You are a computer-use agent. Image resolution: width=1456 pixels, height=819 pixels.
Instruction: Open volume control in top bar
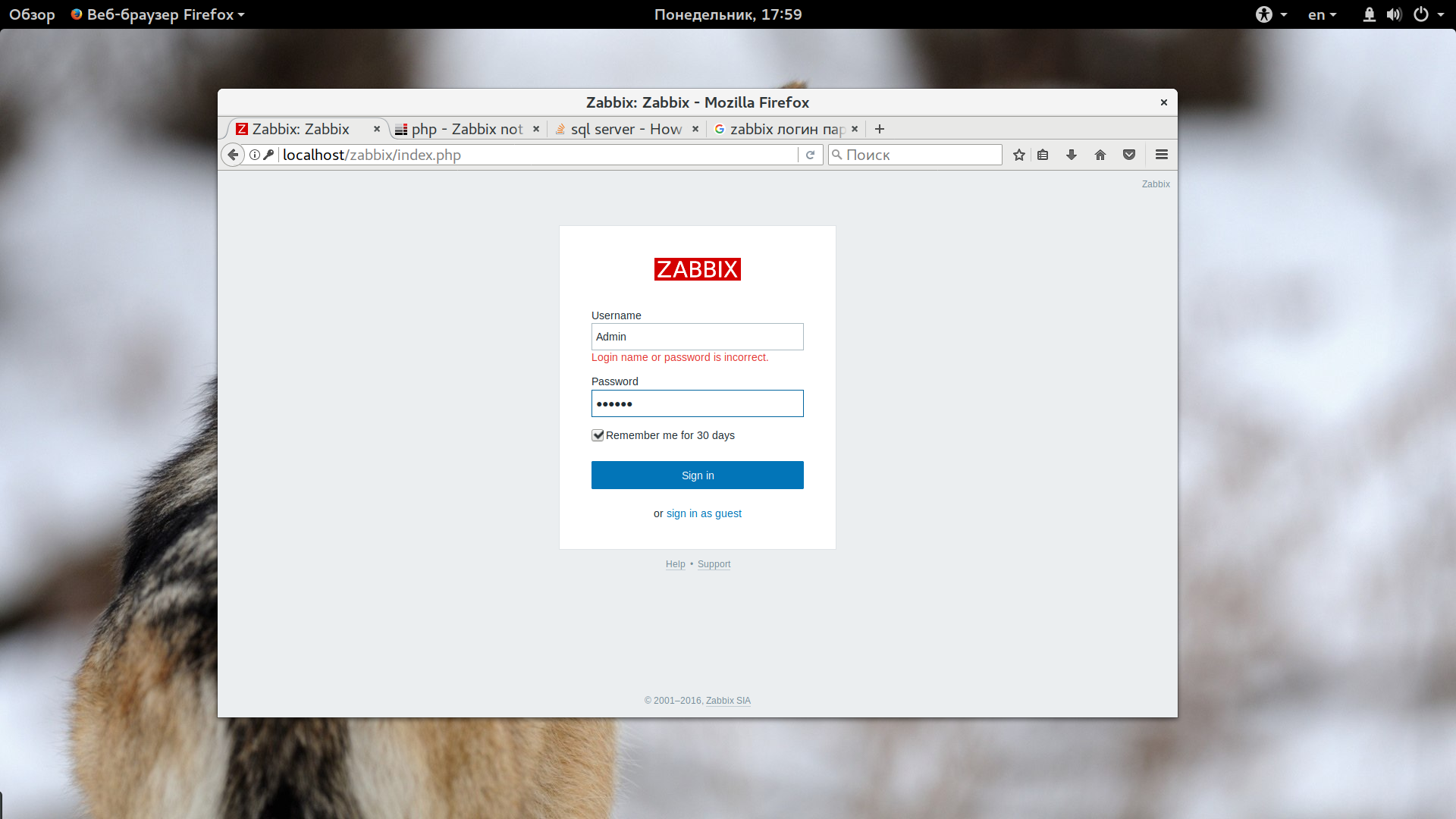tap(1394, 14)
